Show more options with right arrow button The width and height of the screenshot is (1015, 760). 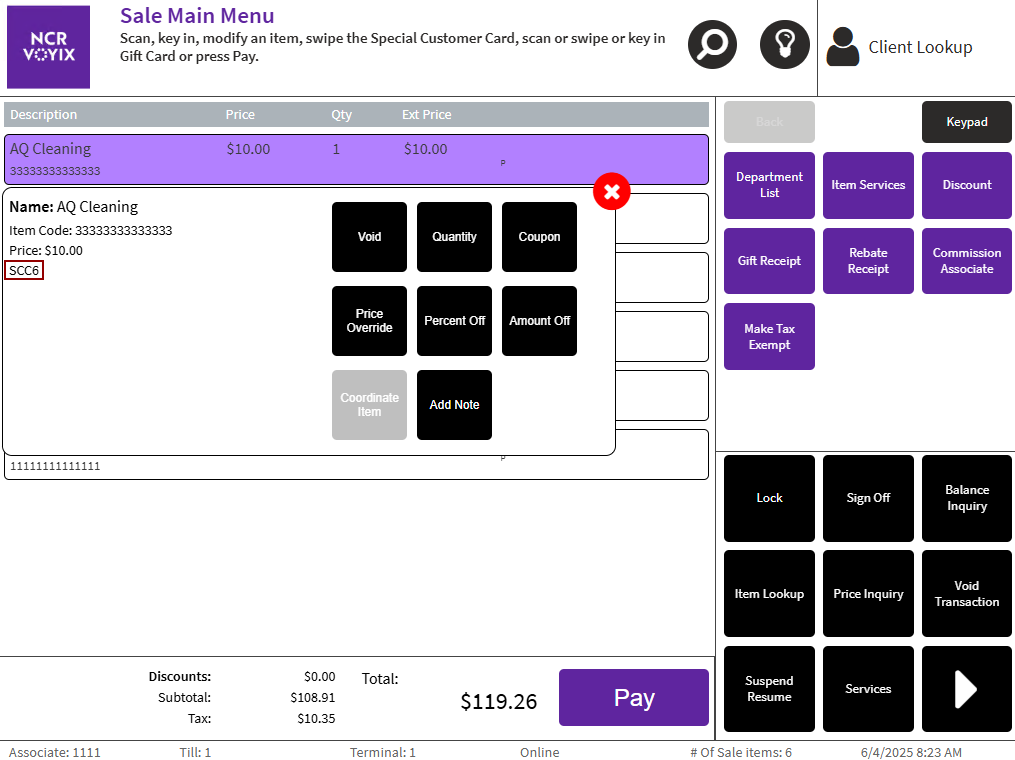(x=967, y=689)
